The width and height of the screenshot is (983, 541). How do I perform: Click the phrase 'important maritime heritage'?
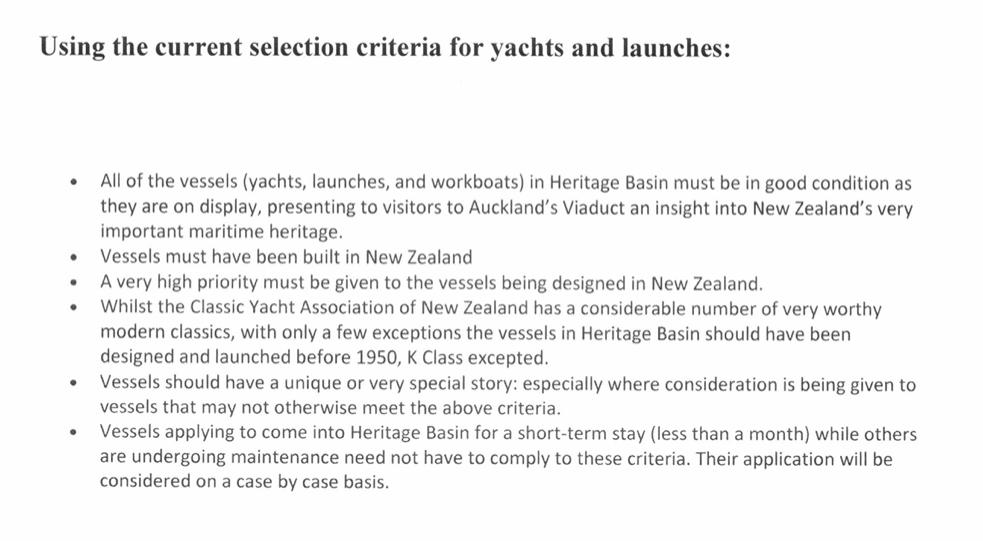click(x=220, y=233)
